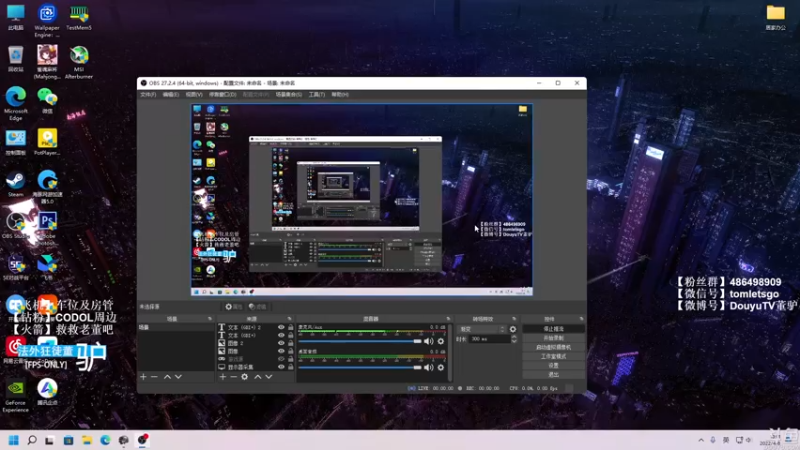The height and width of the screenshot is (450, 800).
Task: Remove selected source with the minus icon
Action: [x=233, y=377]
